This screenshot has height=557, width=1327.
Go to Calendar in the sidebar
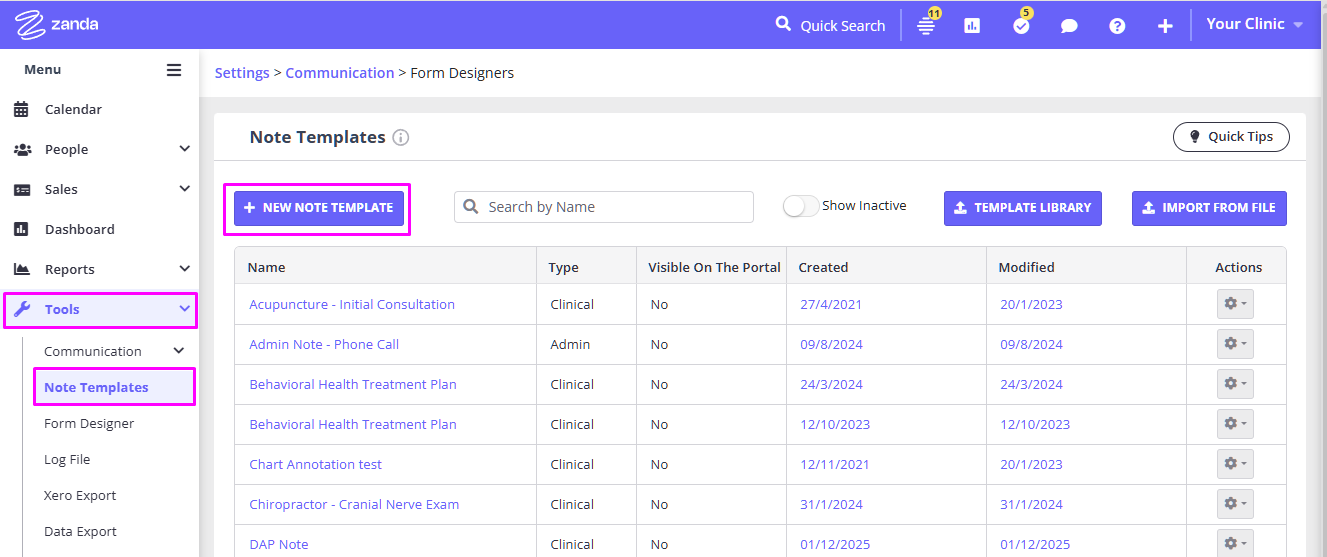coord(73,109)
